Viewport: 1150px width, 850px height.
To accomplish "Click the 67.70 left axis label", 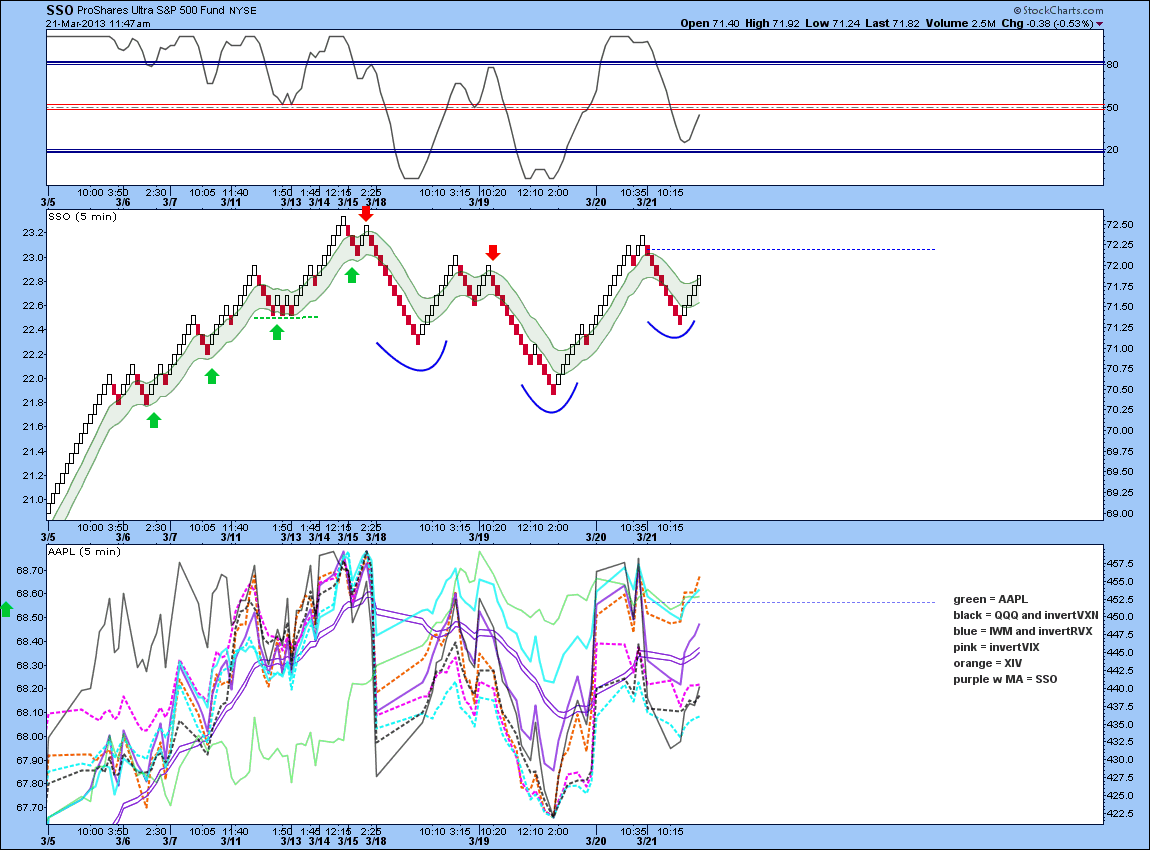I will tap(30, 808).
